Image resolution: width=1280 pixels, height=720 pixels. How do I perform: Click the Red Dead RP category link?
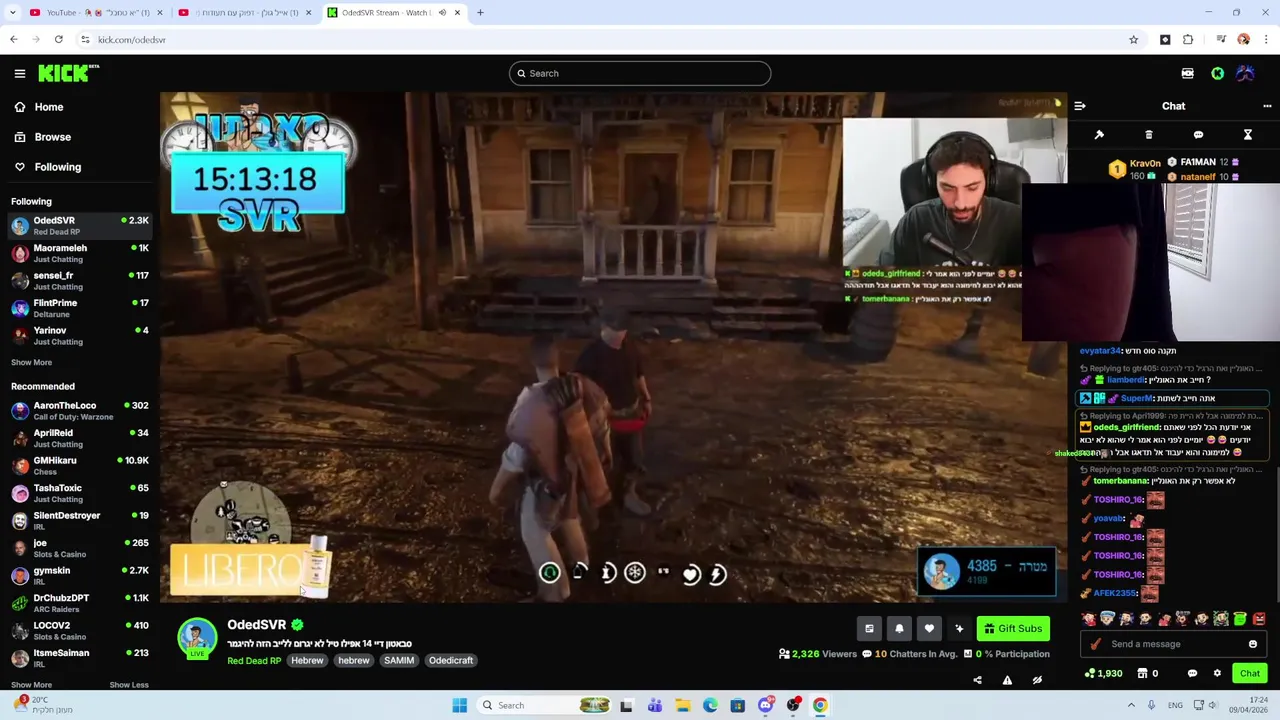(254, 660)
